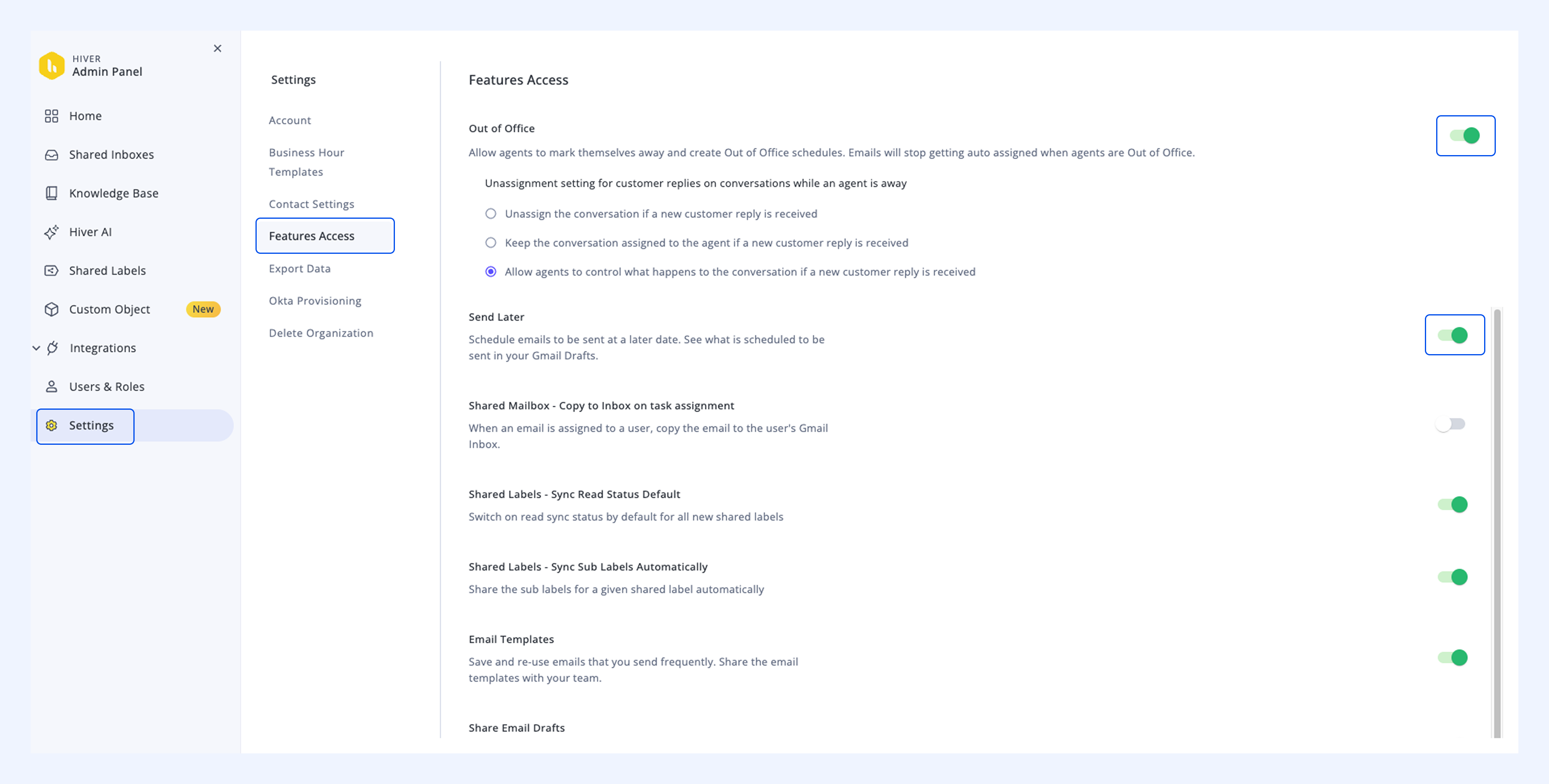1549x784 pixels.
Task: Click the Knowledge Base book icon
Action: click(x=52, y=193)
